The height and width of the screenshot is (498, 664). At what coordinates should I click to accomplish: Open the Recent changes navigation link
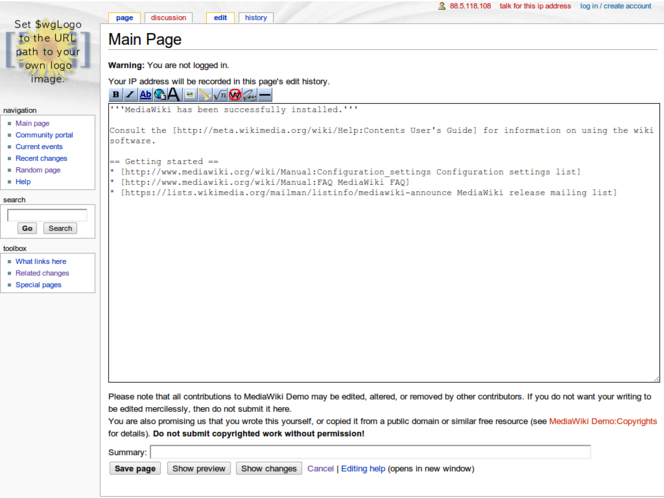coord(41,158)
